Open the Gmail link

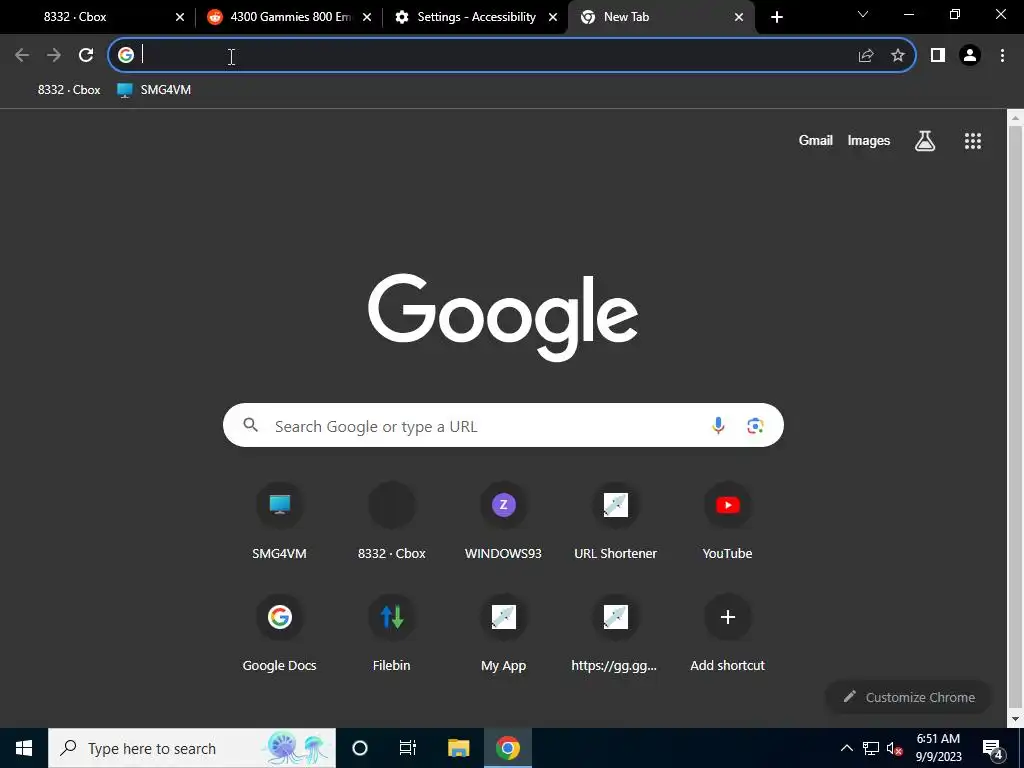[816, 140]
